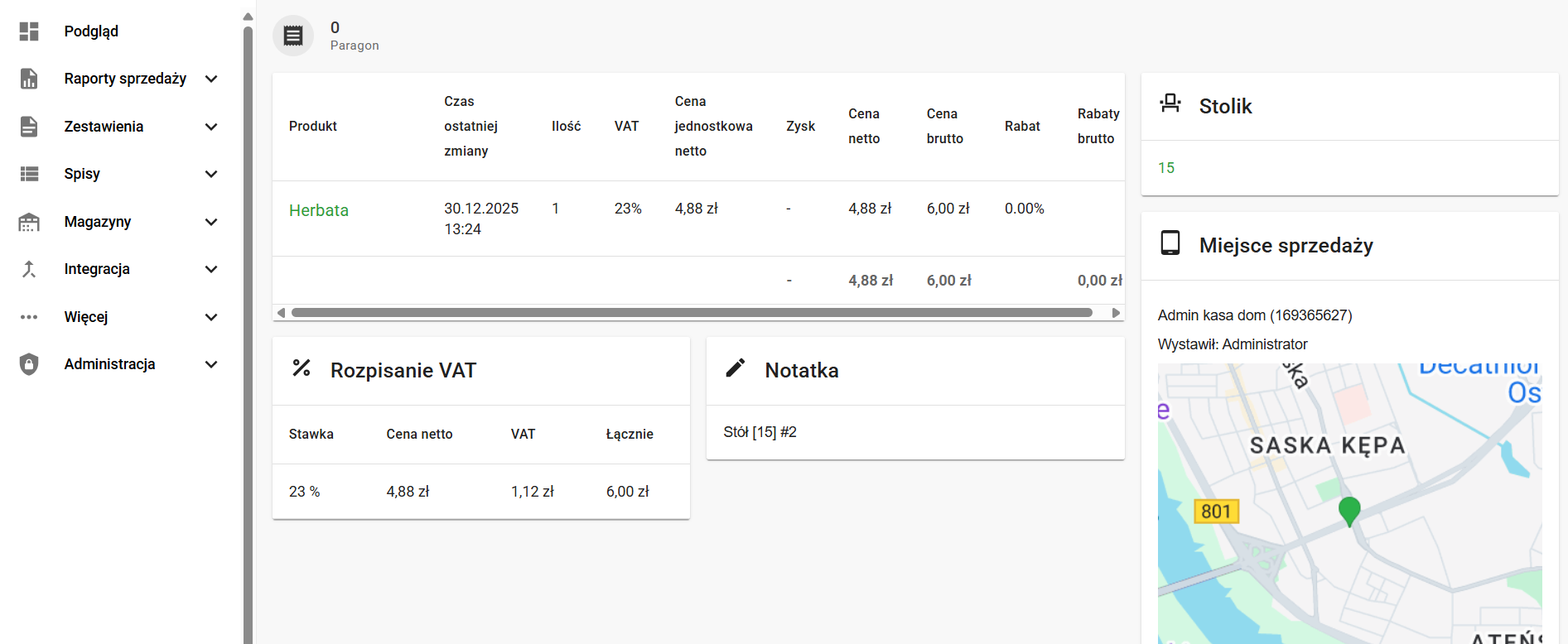The image size is (1568, 644).
Task: Expand the Magazyny chevron arrow
Action: point(211,222)
